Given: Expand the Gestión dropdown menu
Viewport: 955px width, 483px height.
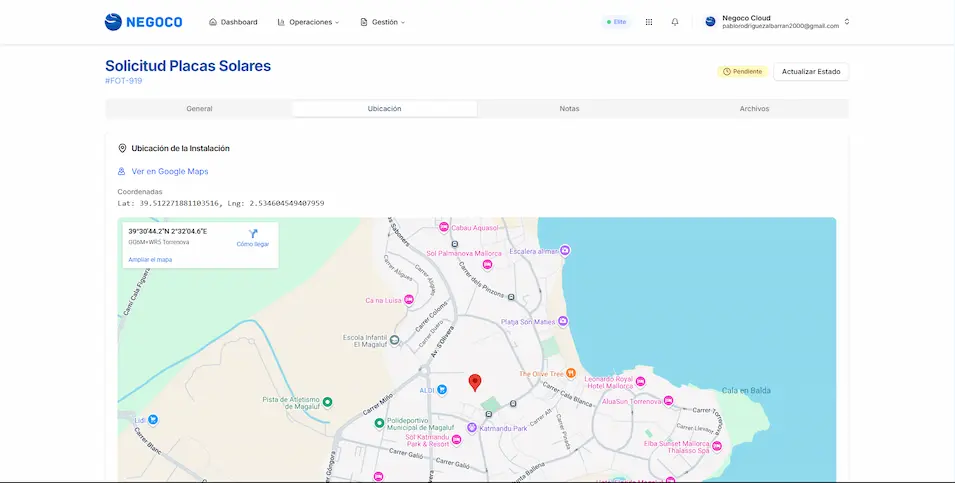Looking at the screenshot, I should [x=382, y=22].
